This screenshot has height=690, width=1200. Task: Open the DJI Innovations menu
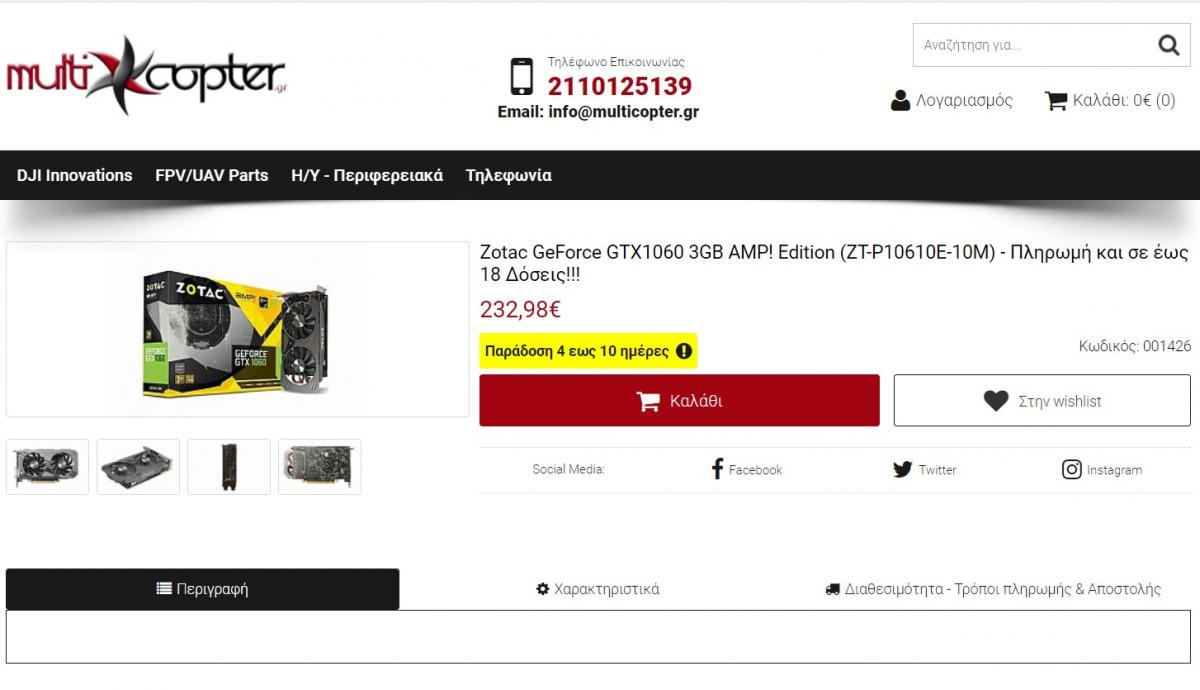pyautogui.click(x=74, y=175)
